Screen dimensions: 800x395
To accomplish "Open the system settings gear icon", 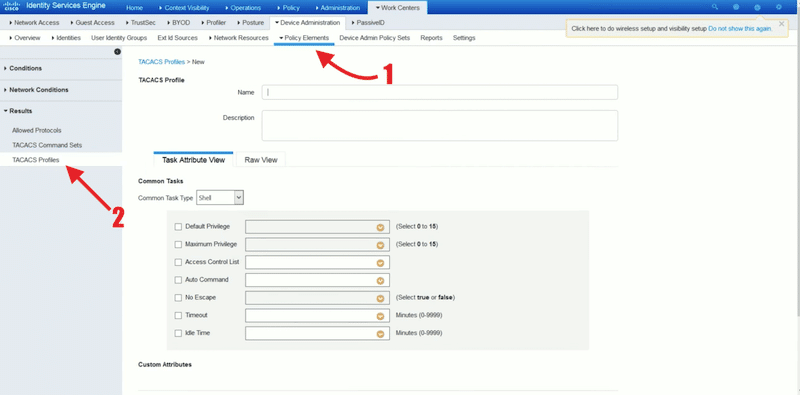I will (x=779, y=7).
